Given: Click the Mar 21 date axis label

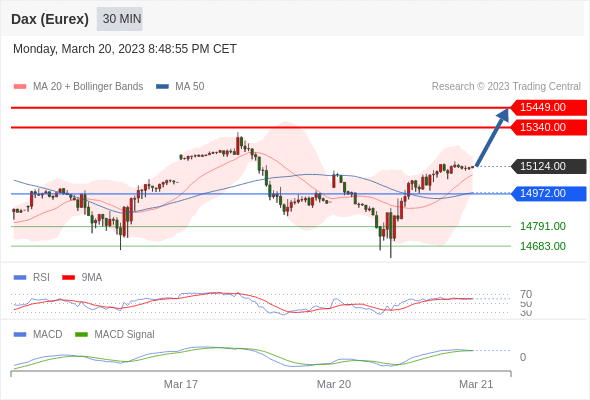Looking at the screenshot, I should (x=476, y=384).
